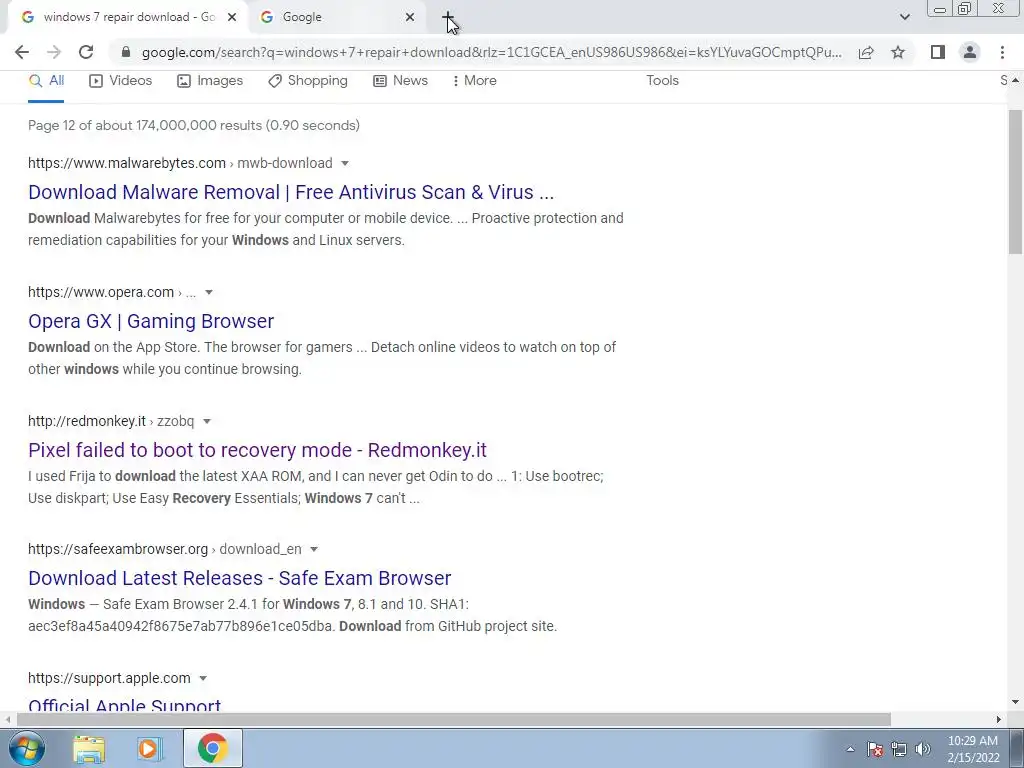1024x768 pixels.
Task: Click the scroll right arrow
Action: pos(999,720)
